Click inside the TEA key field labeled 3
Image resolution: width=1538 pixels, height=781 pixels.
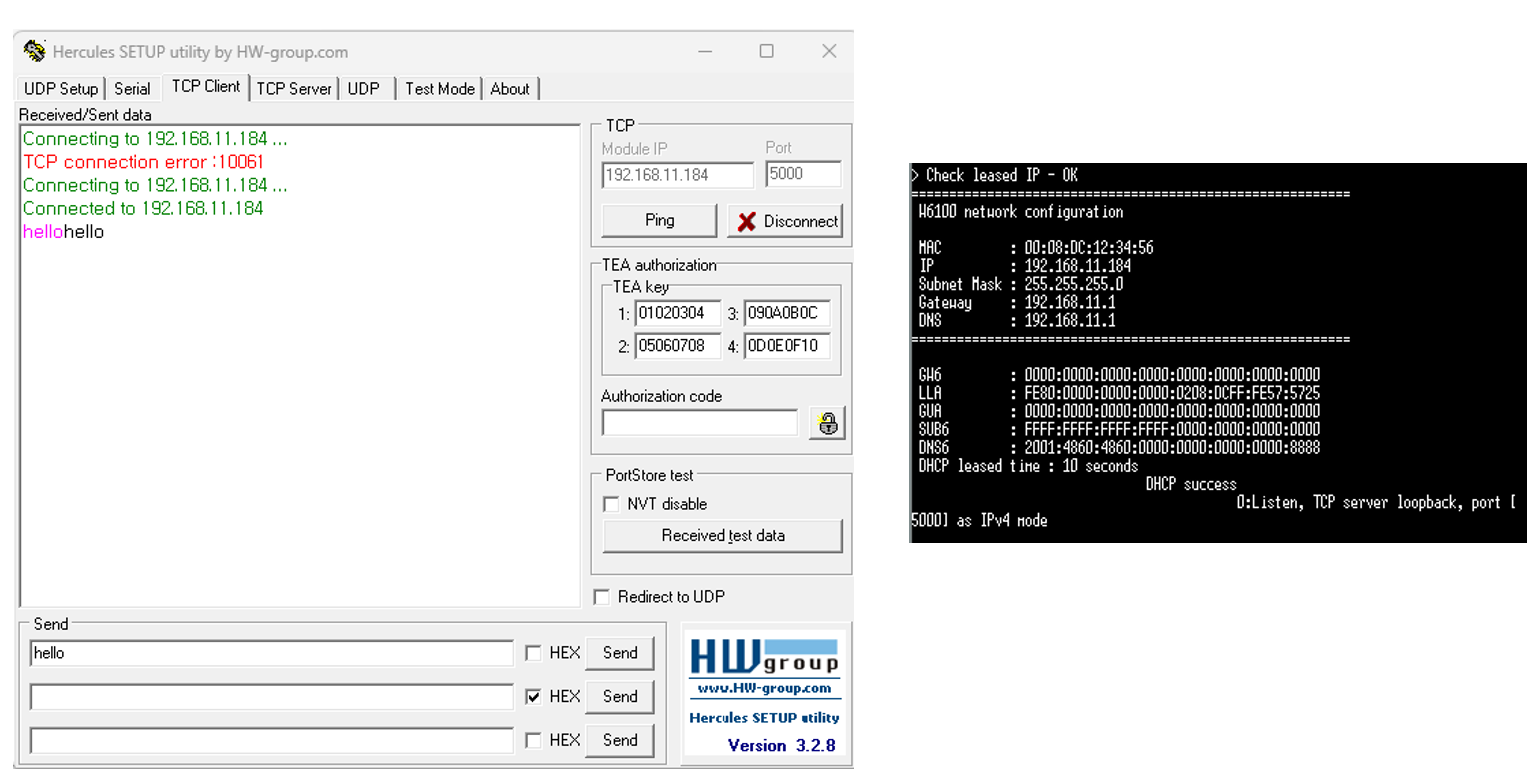click(787, 313)
